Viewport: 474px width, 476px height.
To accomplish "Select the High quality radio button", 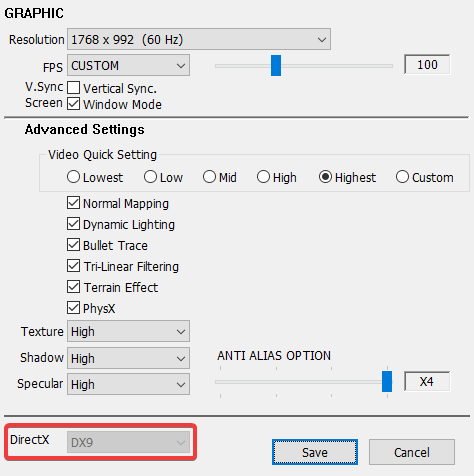I will 263,177.
